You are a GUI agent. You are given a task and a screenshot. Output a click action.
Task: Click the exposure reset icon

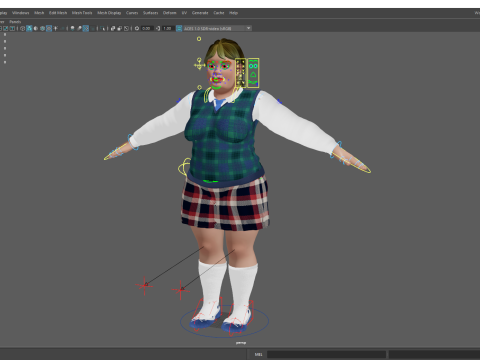137,28
